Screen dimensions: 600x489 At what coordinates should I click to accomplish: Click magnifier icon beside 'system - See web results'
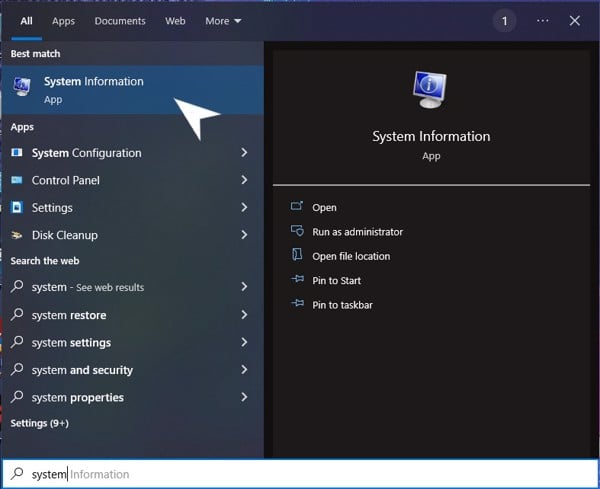[x=17, y=286]
